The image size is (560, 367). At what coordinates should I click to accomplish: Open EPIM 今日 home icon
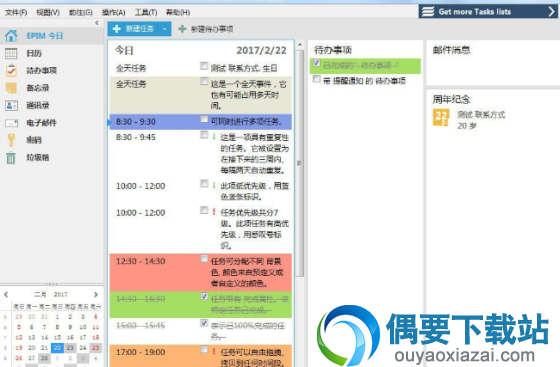coord(11,36)
